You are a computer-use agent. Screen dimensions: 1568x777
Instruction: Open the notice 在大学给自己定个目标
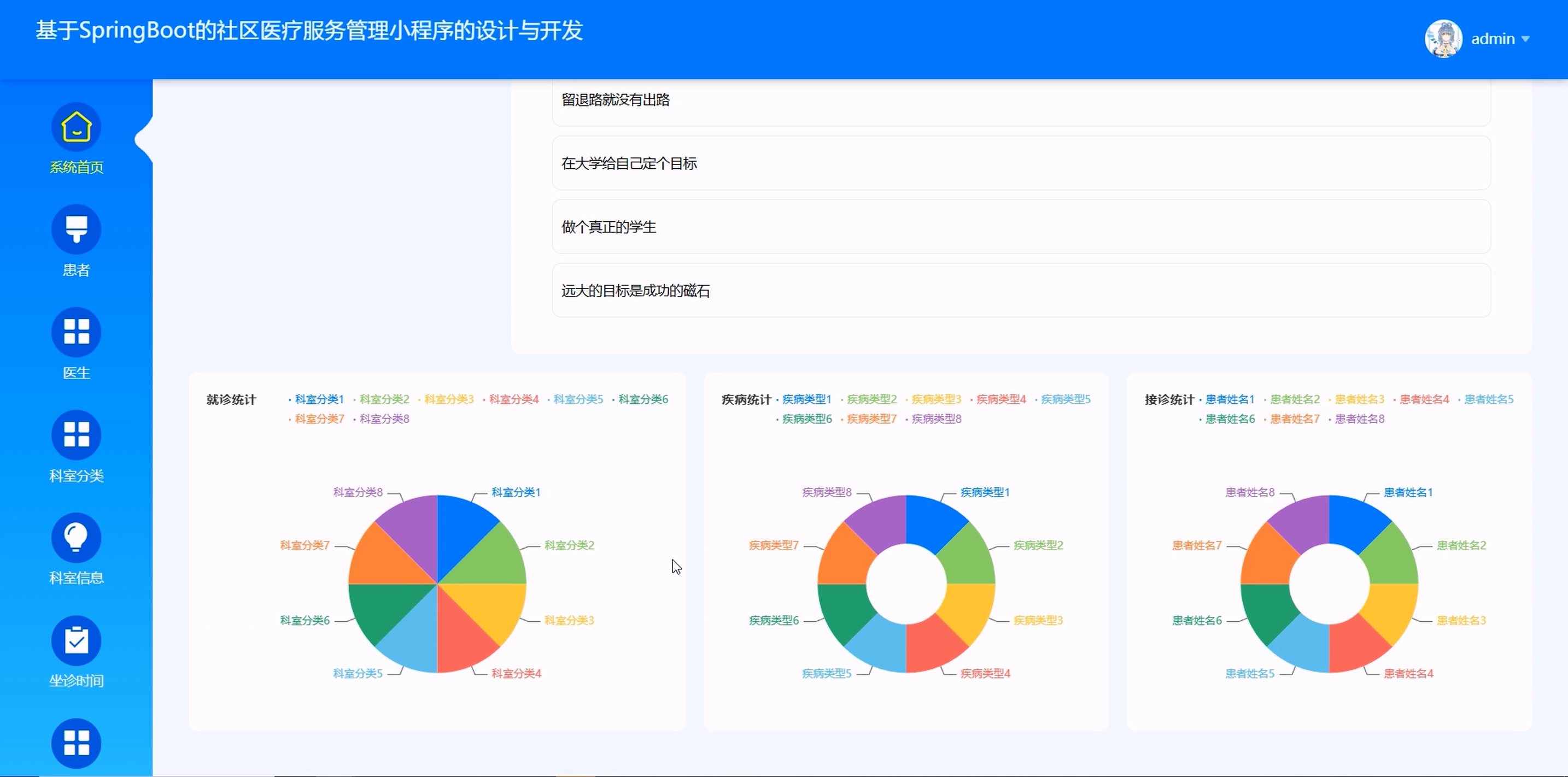pos(629,163)
